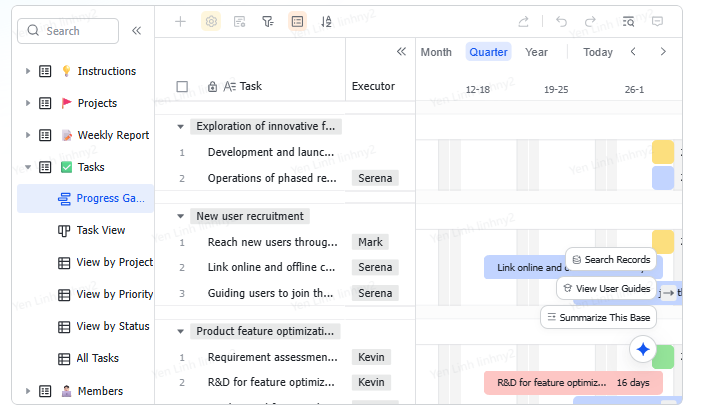The height and width of the screenshot is (415, 701).
Task: Open the comments icon in toolbar
Action: [x=657, y=21]
